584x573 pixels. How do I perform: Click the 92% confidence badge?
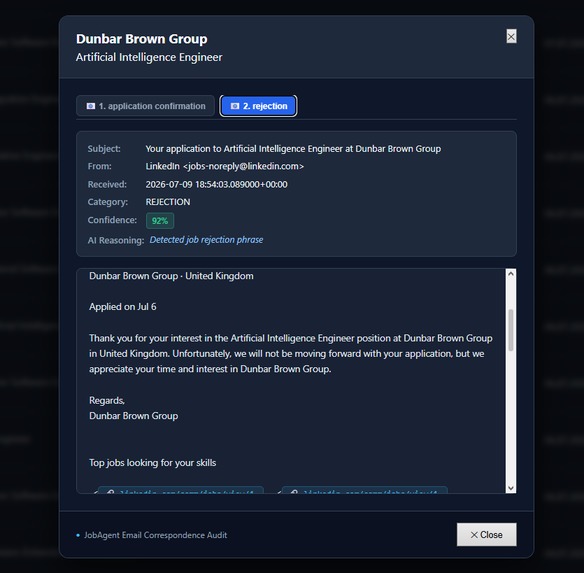point(160,221)
